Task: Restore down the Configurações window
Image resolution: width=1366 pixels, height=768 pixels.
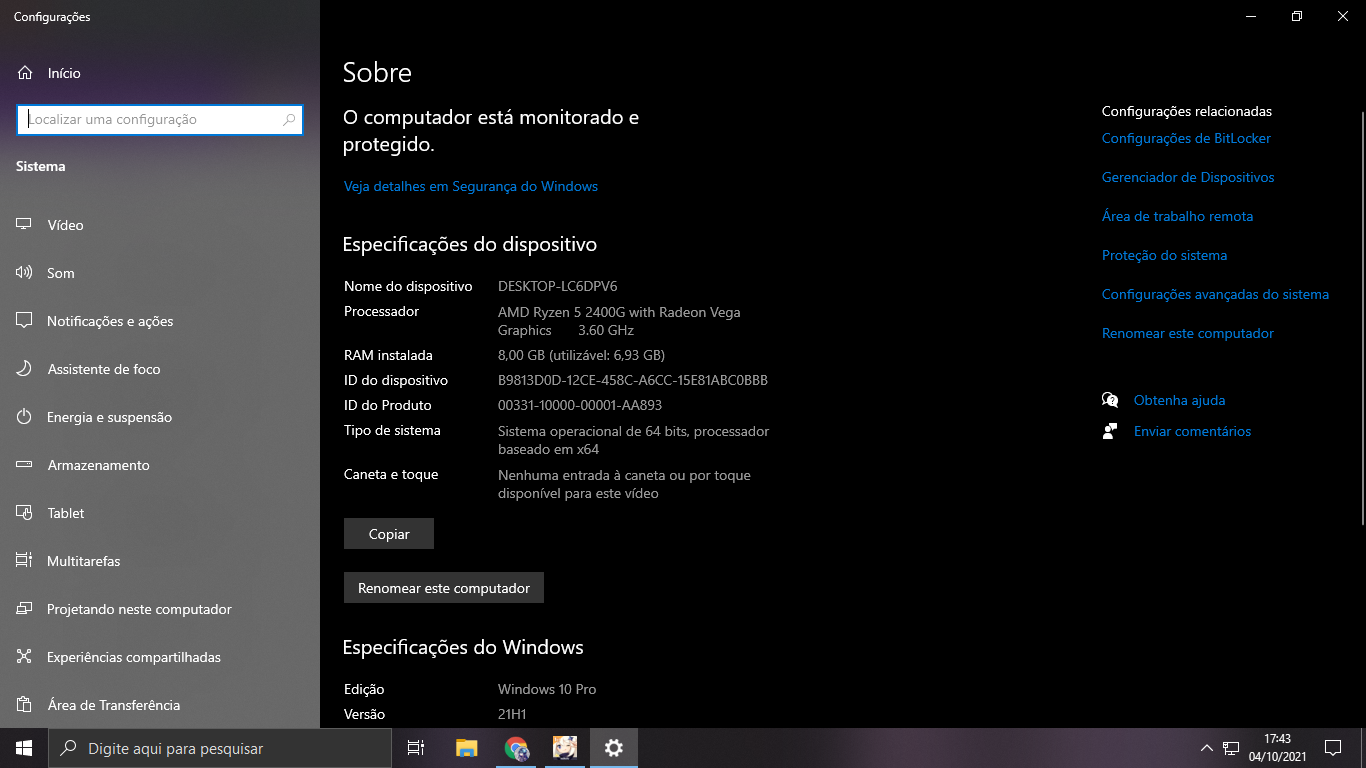Action: 1297,16
